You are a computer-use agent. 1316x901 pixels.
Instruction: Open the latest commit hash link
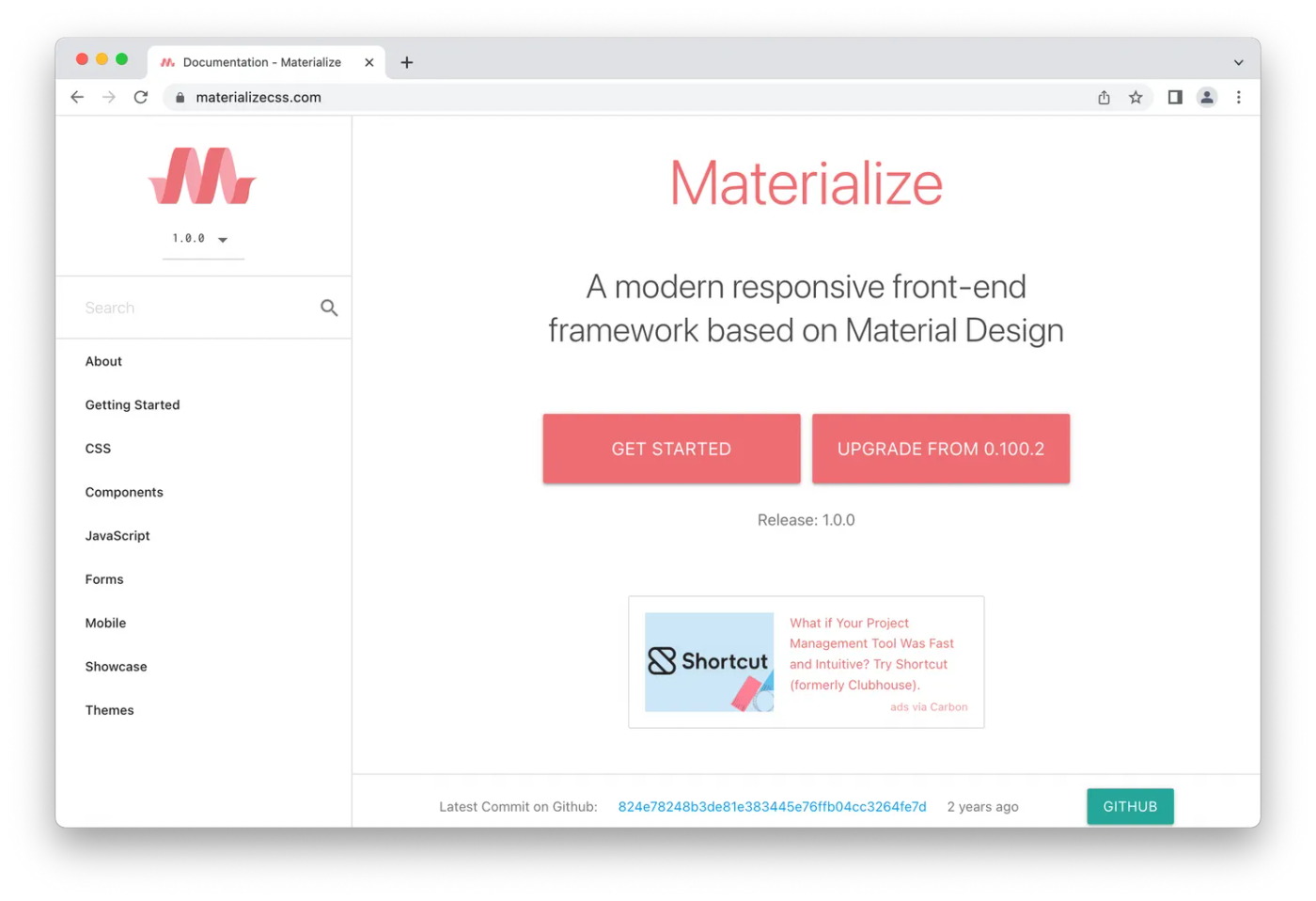[x=772, y=806]
